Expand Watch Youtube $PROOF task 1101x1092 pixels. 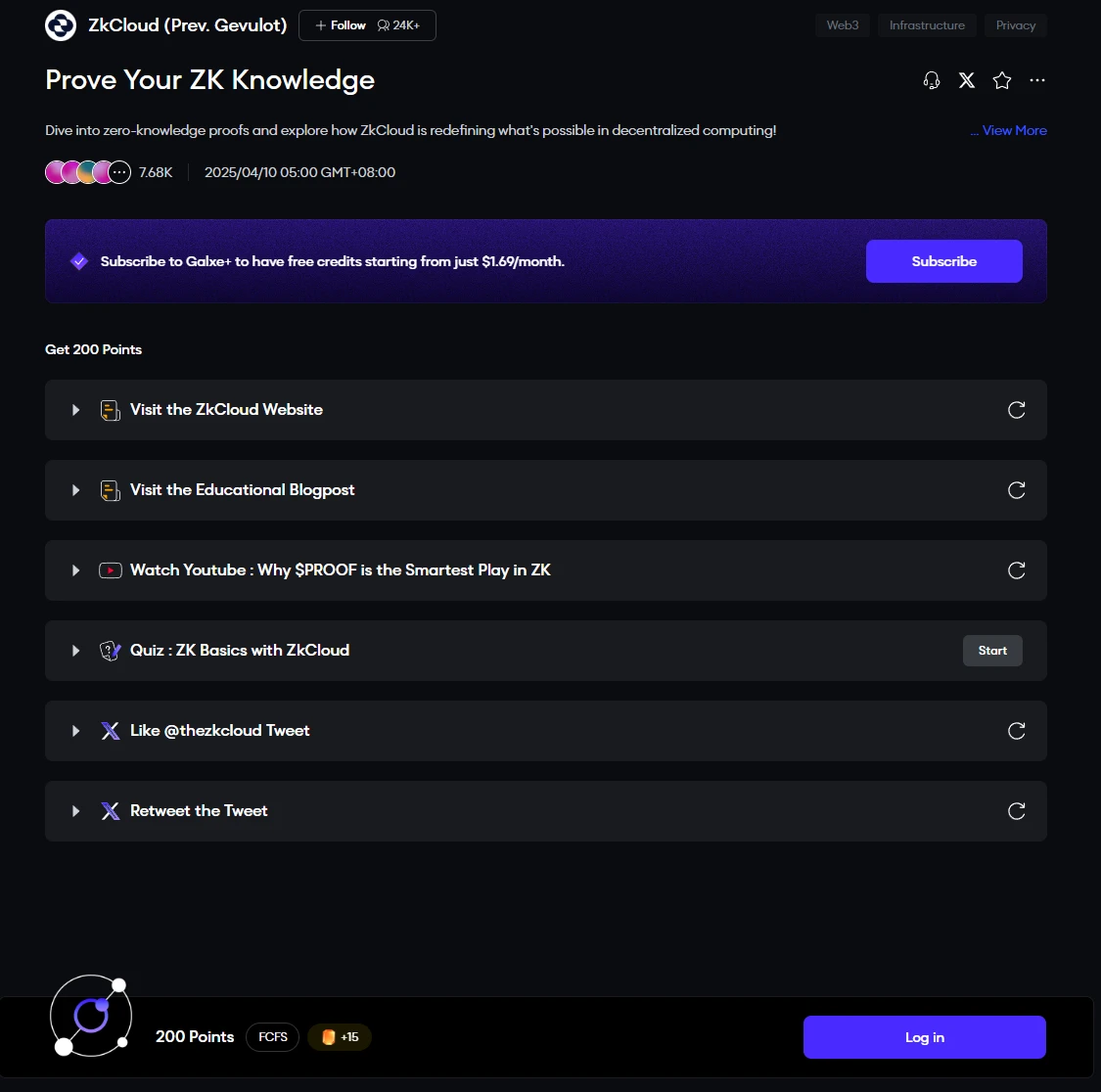point(75,570)
